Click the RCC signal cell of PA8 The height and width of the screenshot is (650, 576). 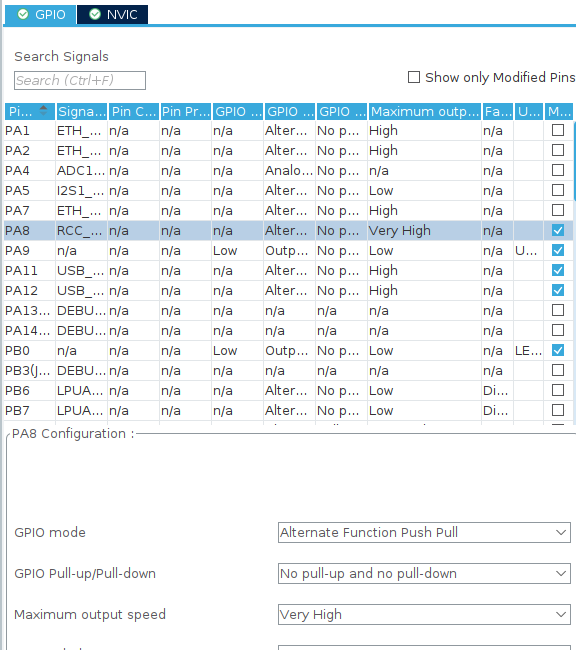82,230
